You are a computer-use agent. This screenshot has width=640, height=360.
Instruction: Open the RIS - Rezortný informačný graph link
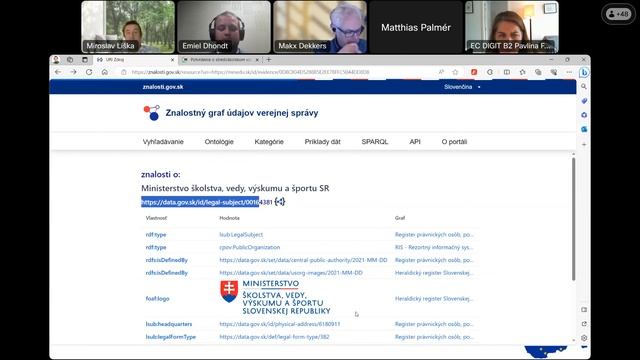pyautogui.click(x=434, y=247)
